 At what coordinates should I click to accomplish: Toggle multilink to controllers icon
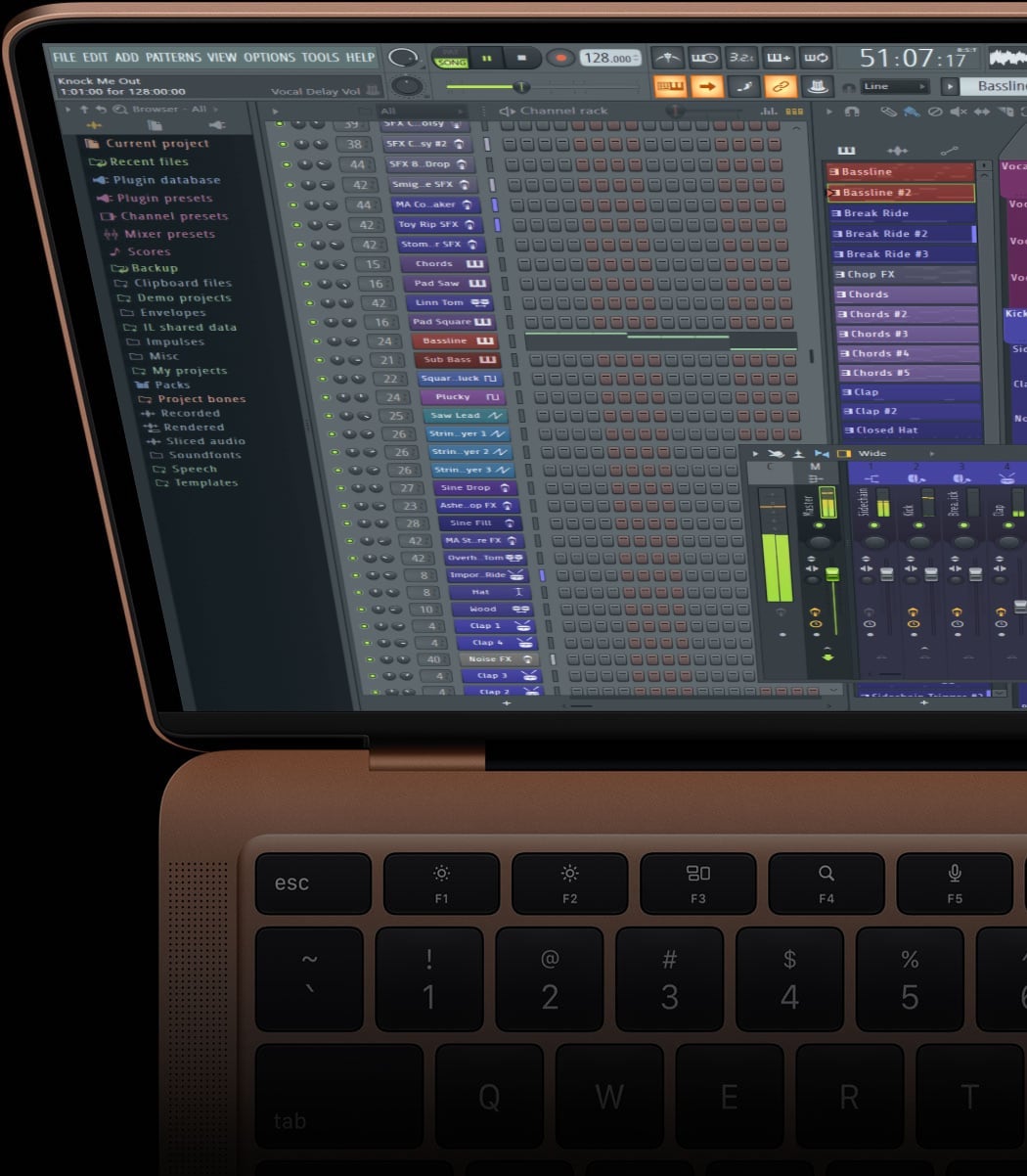coord(780,86)
